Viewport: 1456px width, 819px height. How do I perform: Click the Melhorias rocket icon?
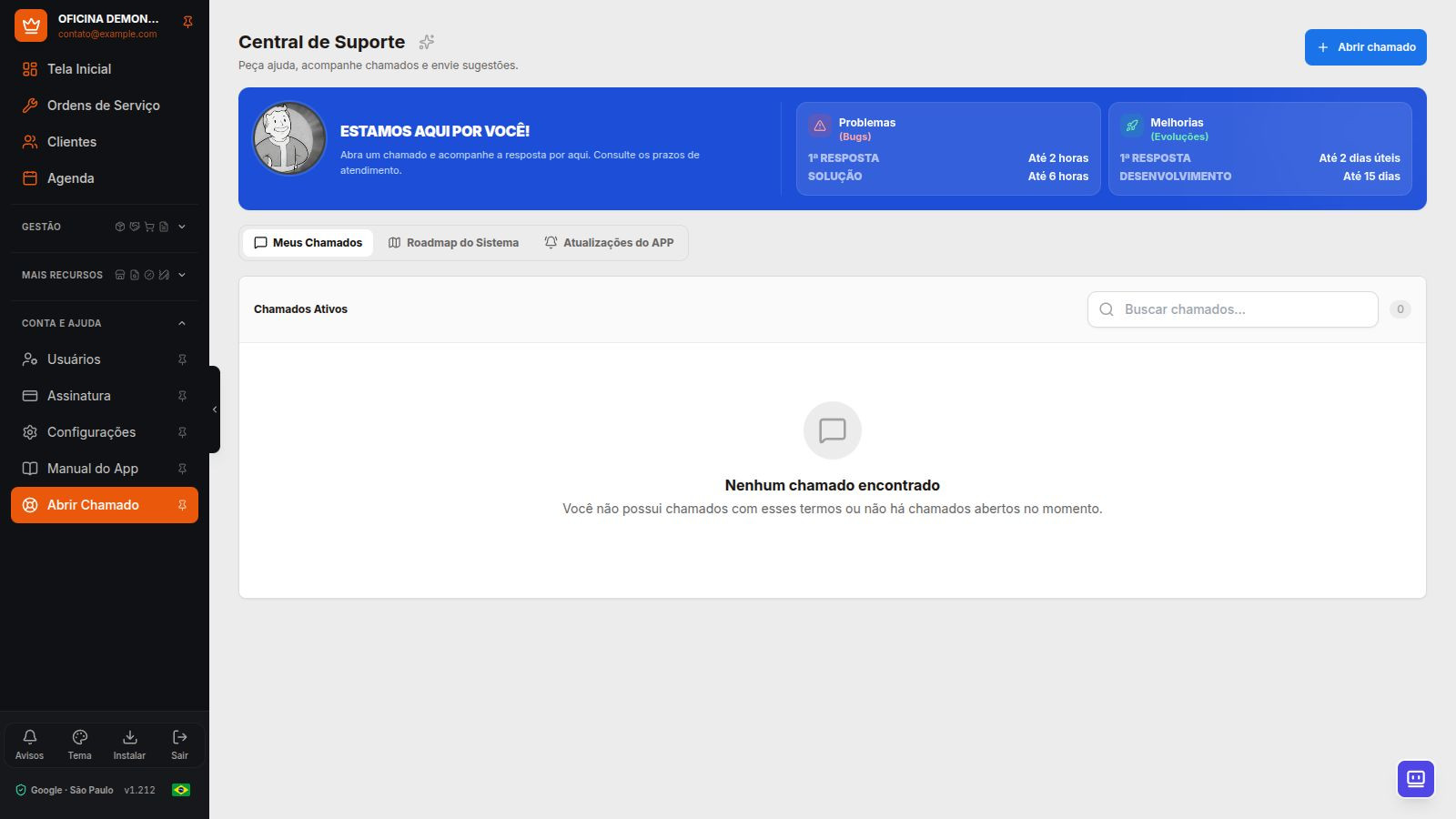[1132, 126]
